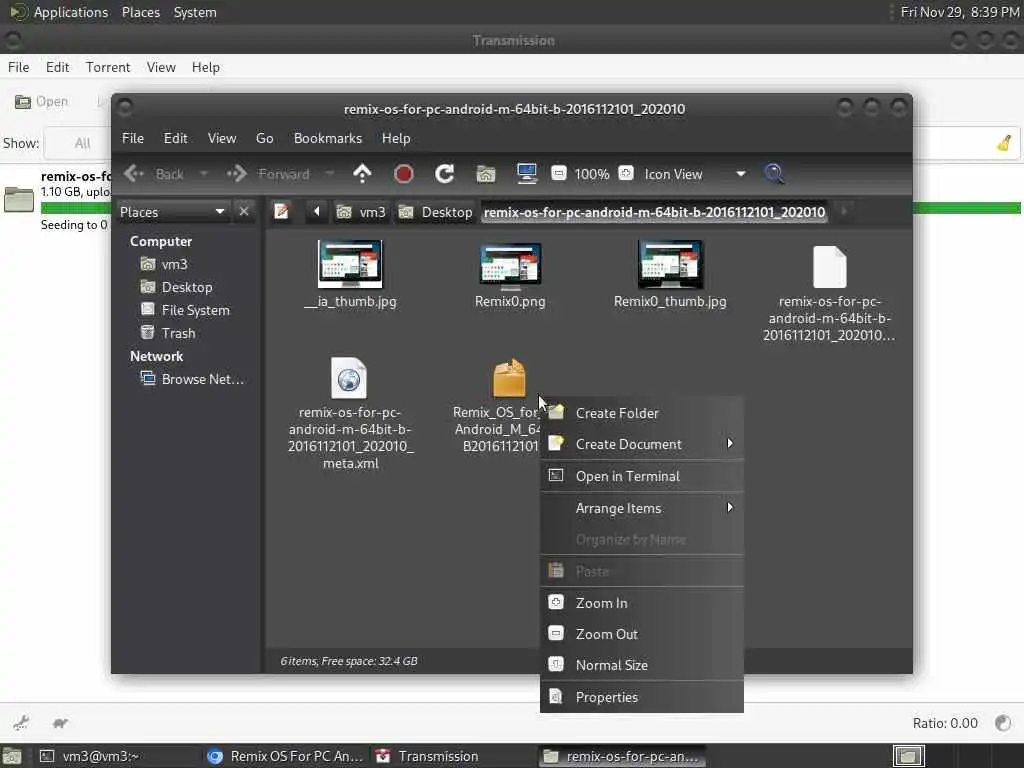1024x768 pixels.
Task: Click the vm3 path bar button
Action: [x=361, y=212]
